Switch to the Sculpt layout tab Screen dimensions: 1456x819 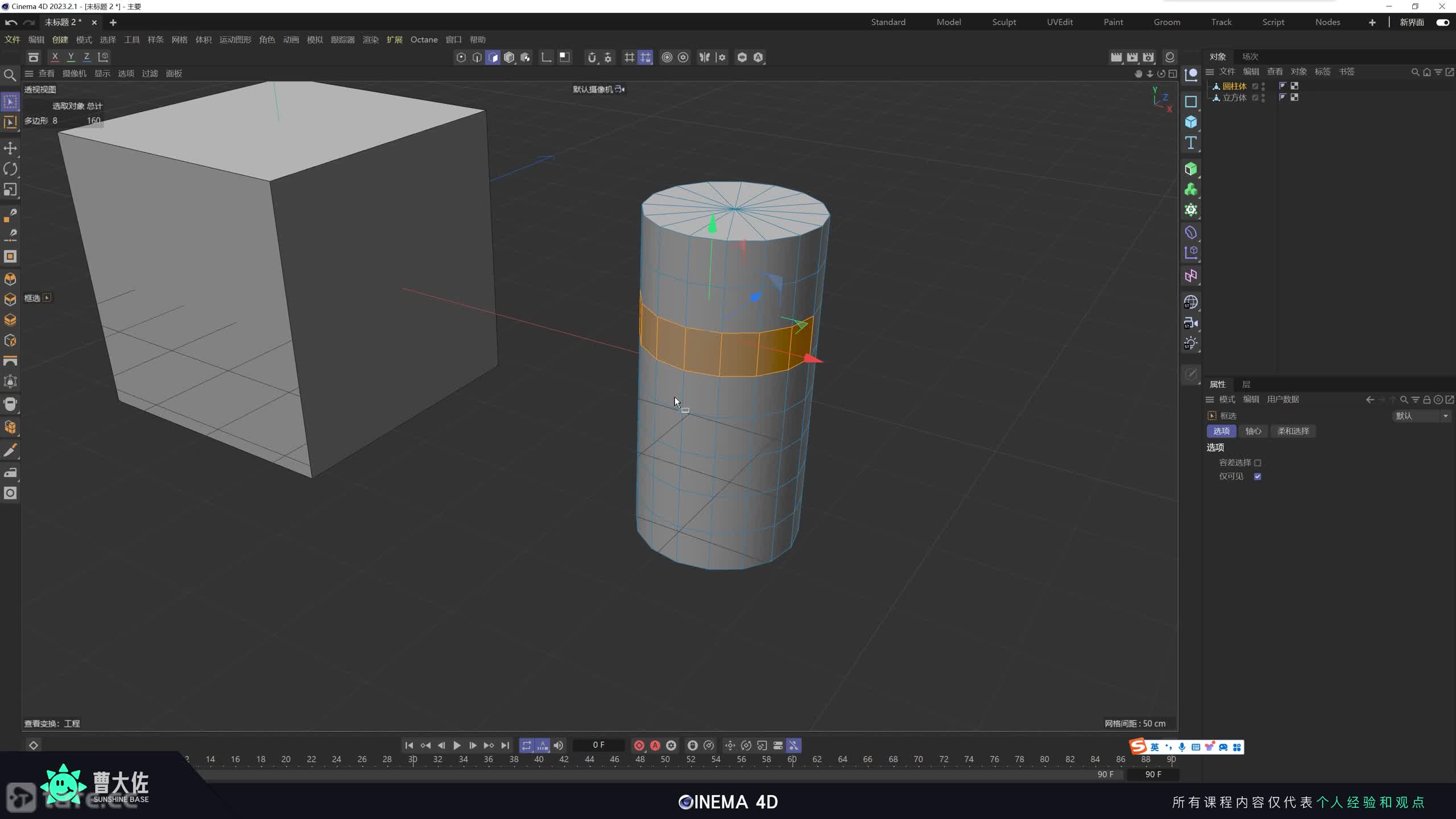[x=1004, y=22]
